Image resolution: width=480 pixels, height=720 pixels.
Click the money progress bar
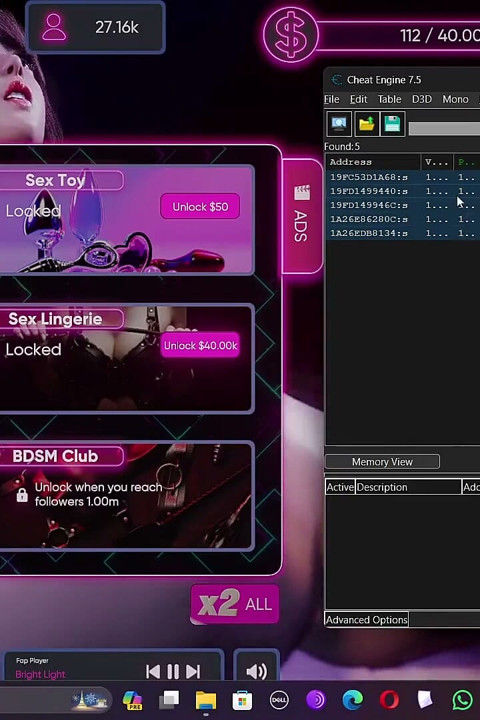400,35
